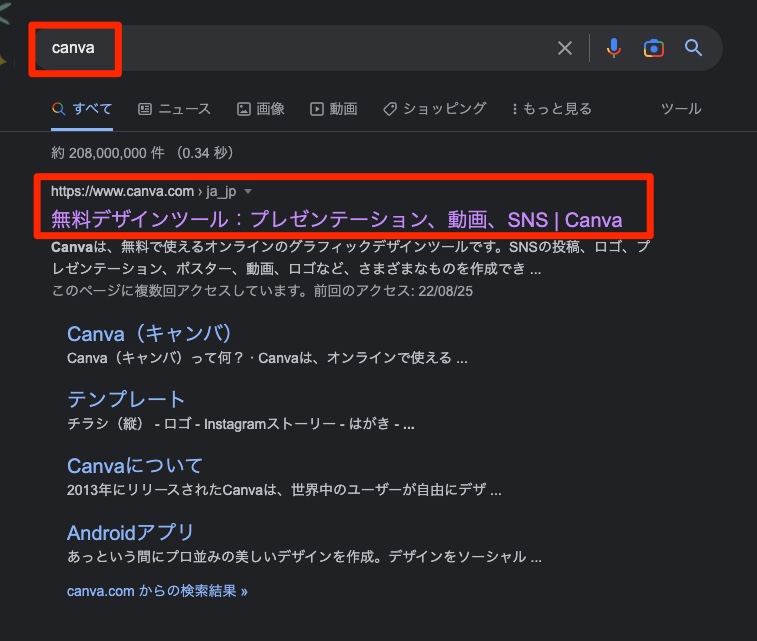Open the Androidアプリ sitelink

point(130,532)
